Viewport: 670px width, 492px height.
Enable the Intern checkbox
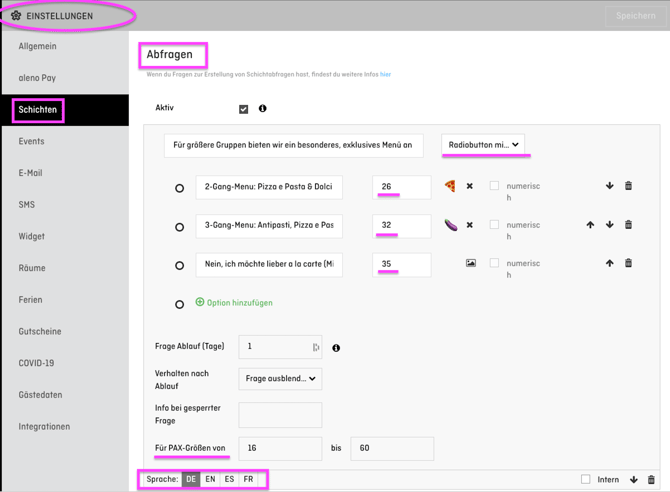tap(586, 480)
